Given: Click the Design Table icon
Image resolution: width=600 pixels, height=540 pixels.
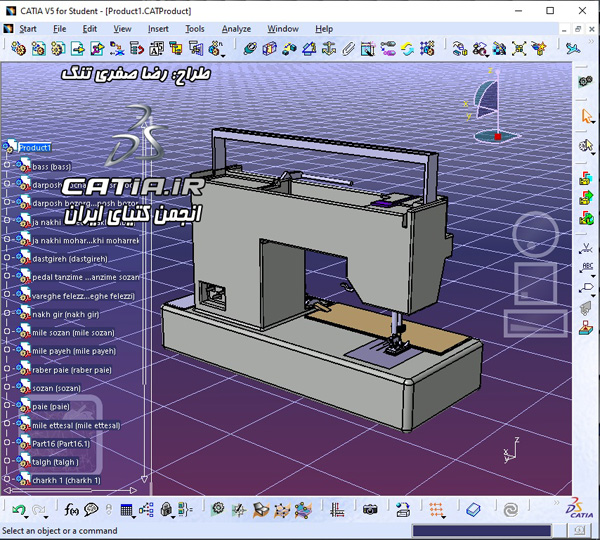Looking at the screenshot, I should [x=126, y=509].
